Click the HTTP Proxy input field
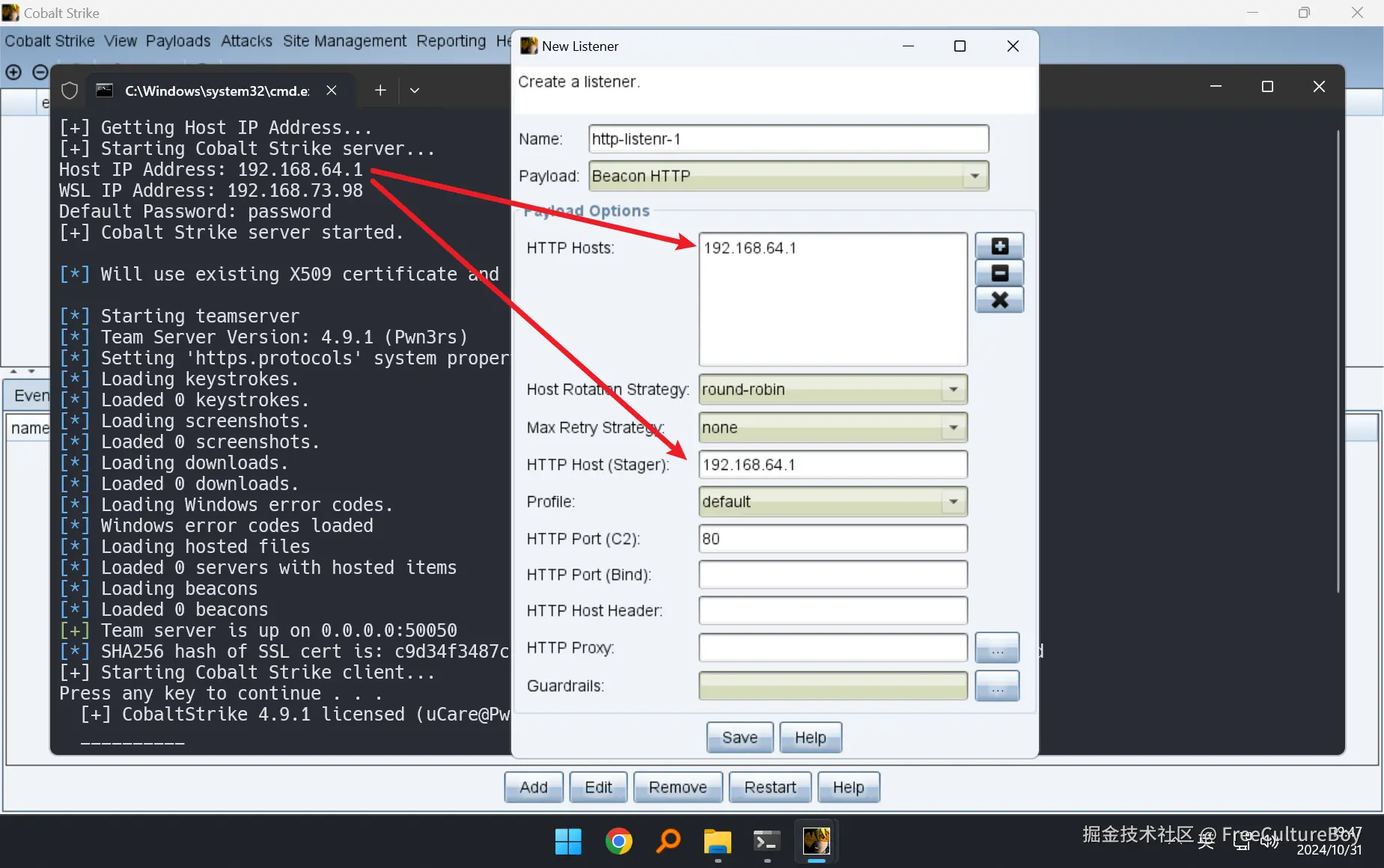The image size is (1384, 868). 832,648
